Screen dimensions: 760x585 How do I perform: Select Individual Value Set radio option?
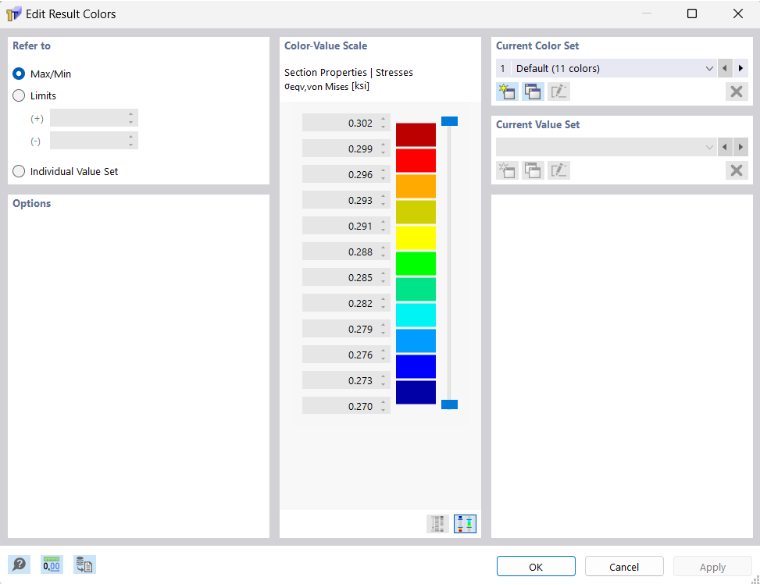click(x=18, y=171)
